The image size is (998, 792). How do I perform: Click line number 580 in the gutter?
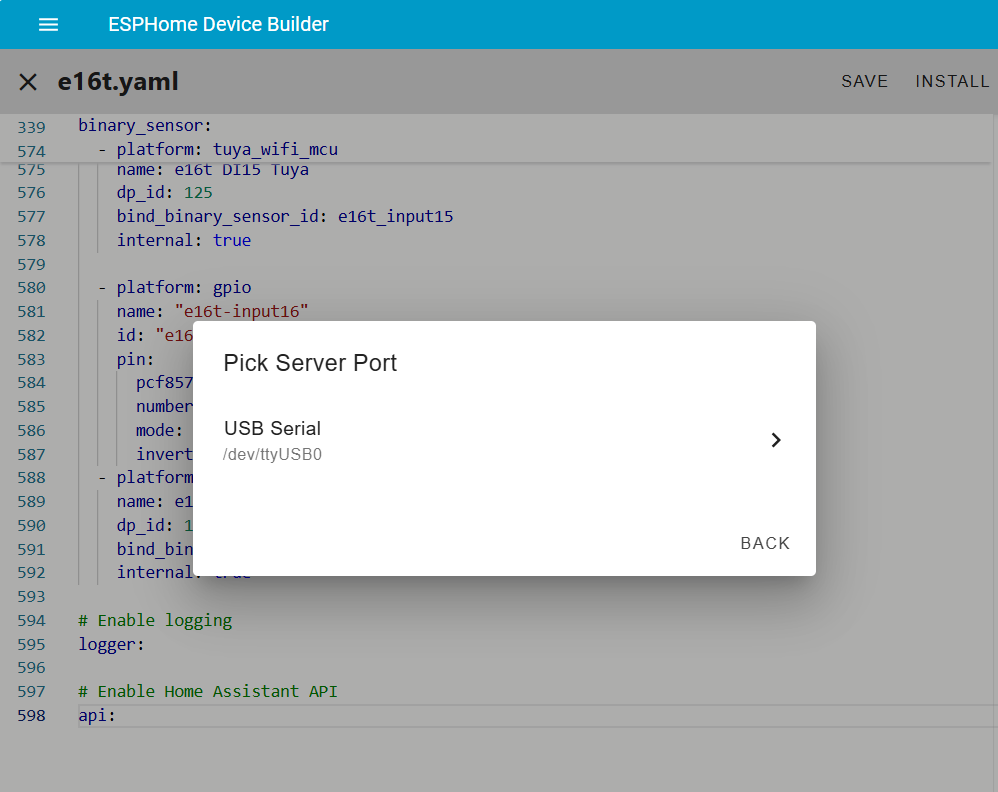32,288
